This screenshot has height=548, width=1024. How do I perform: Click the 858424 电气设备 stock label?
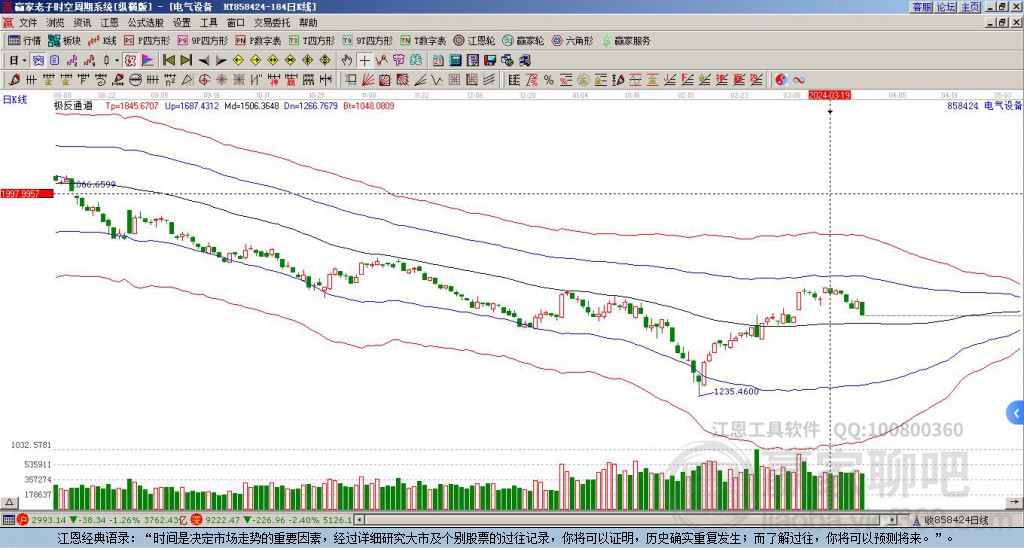point(984,105)
